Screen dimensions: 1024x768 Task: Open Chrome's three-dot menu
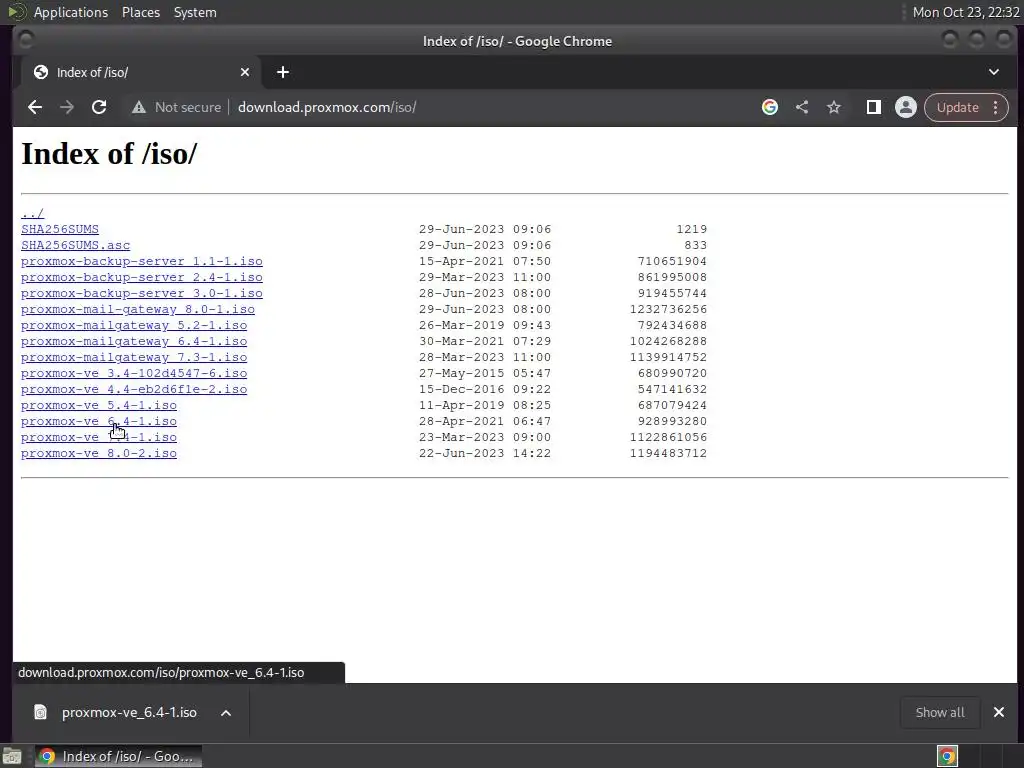coord(996,107)
